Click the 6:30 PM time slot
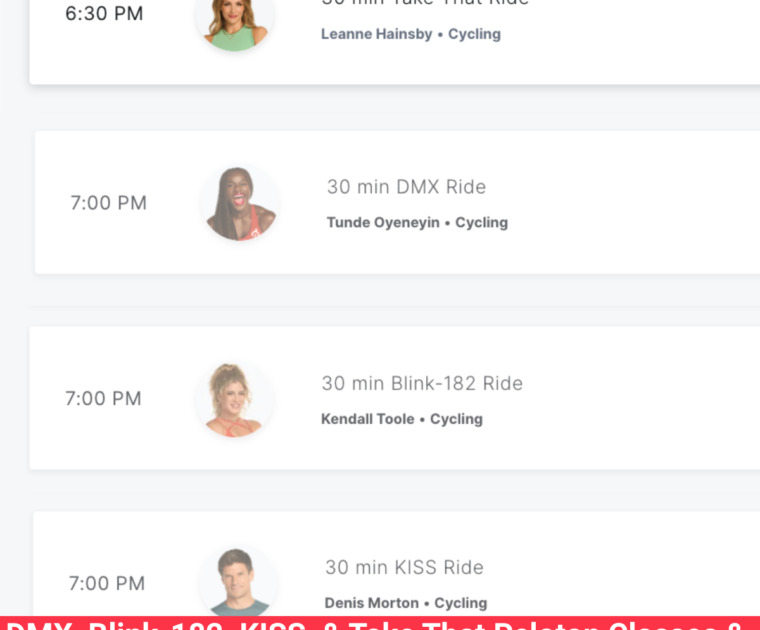Viewport: 760px width, 630px height. pyautogui.click(x=104, y=14)
